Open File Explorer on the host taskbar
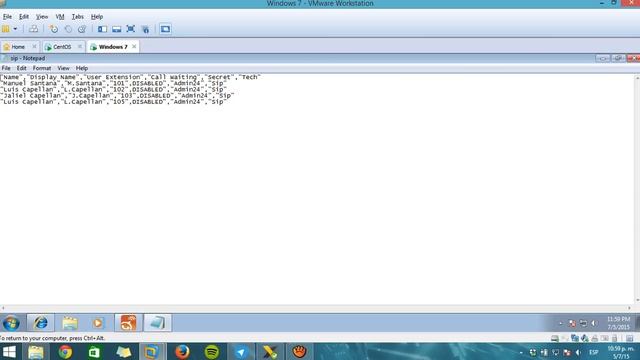640x360 pixels. (x=36, y=352)
